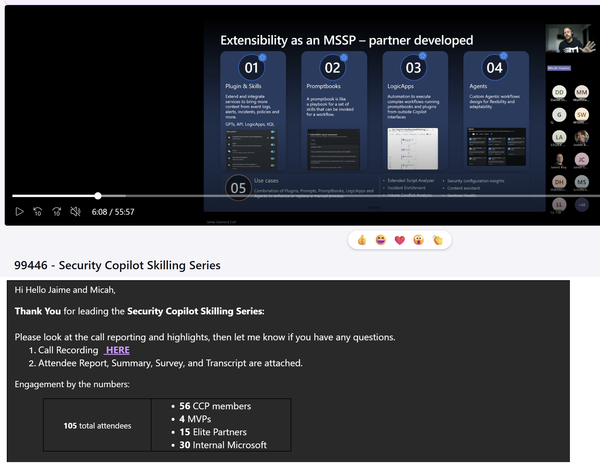This screenshot has width=600, height=466.
Task: Click the 15 Elite Partners line
Action: (213, 432)
